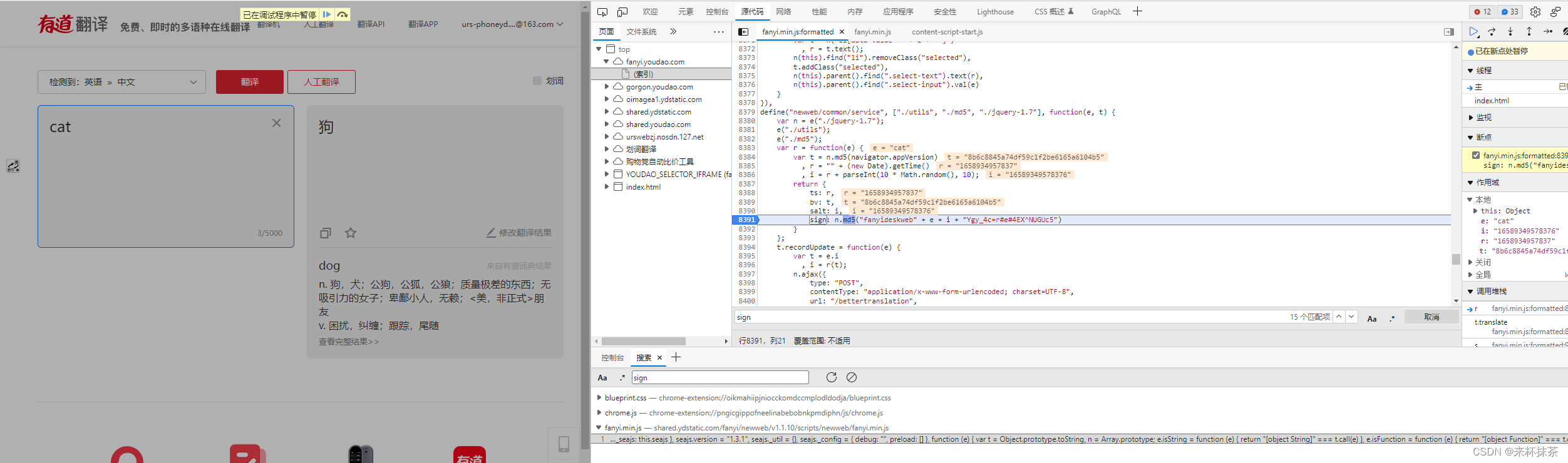Open the feedback icon next to settings
Screen dimensions: 1568x463
1555,12
